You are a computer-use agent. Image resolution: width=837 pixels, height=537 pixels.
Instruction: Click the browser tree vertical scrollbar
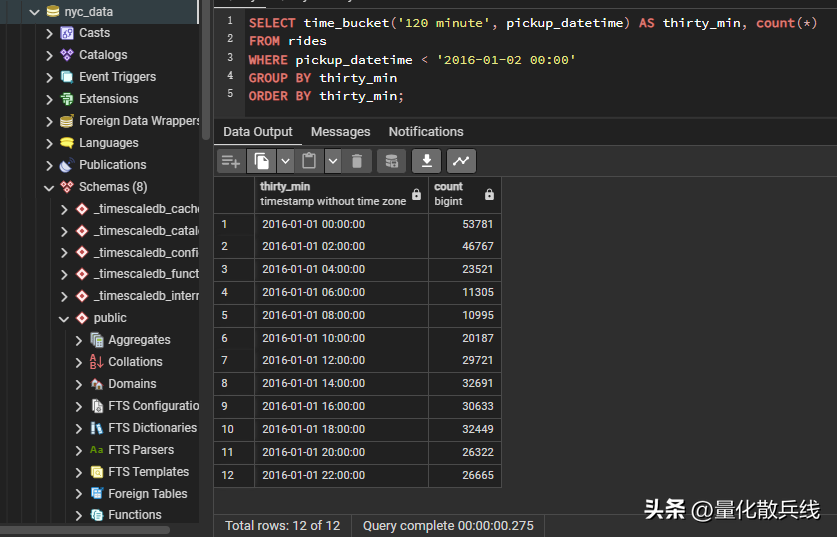point(206,69)
